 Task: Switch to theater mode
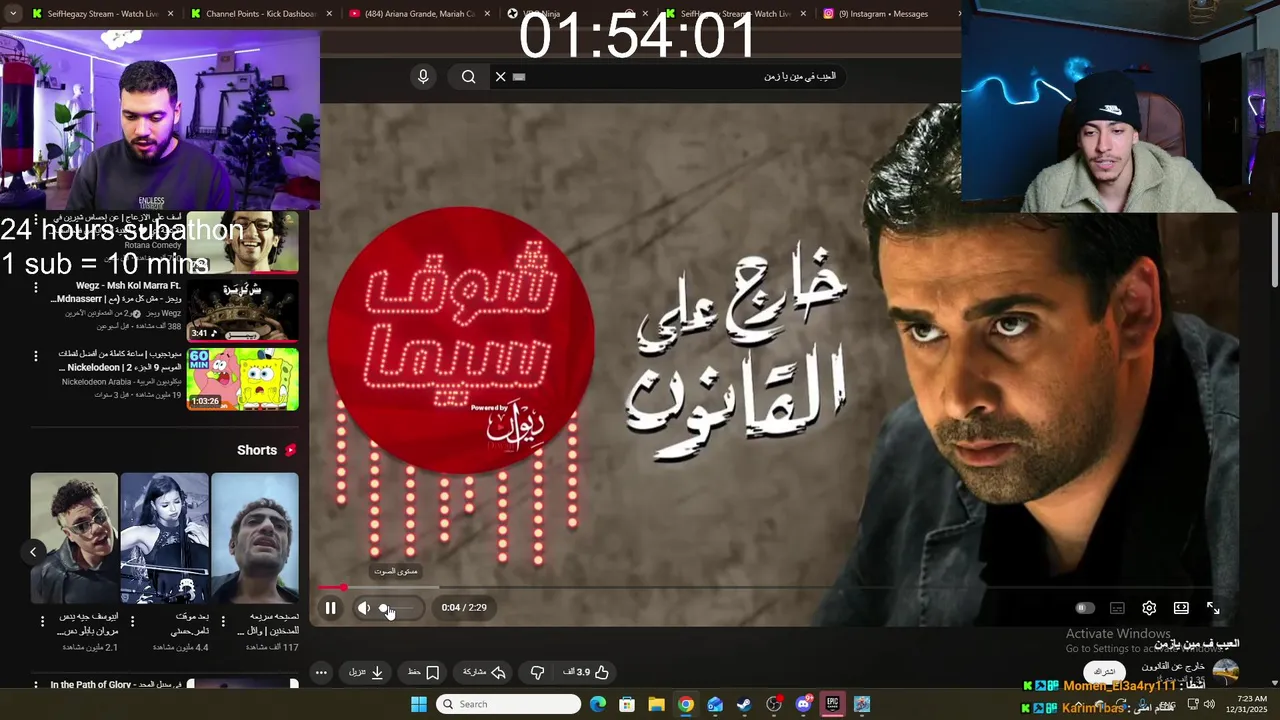tap(1181, 608)
